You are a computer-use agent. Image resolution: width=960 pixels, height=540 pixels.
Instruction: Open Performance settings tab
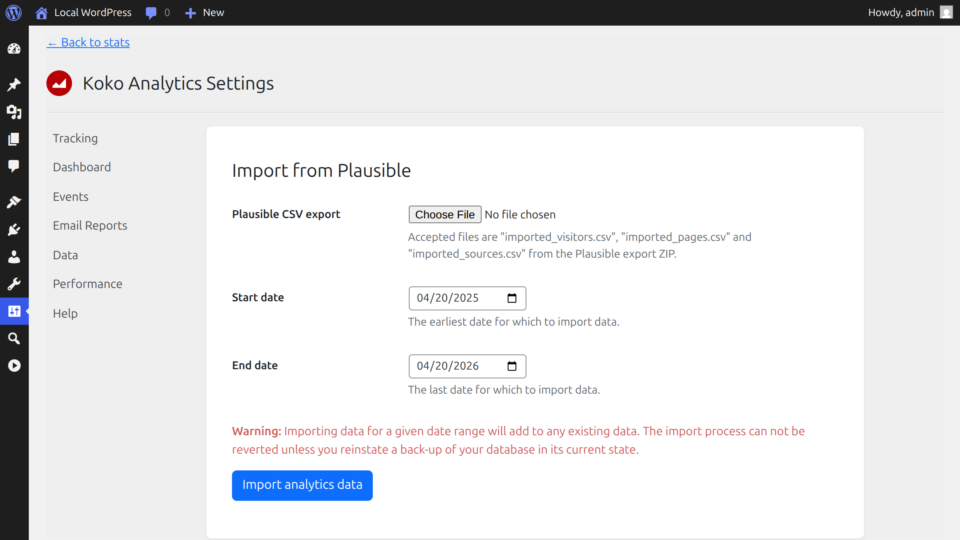pyautogui.click(x=88, y=284)
